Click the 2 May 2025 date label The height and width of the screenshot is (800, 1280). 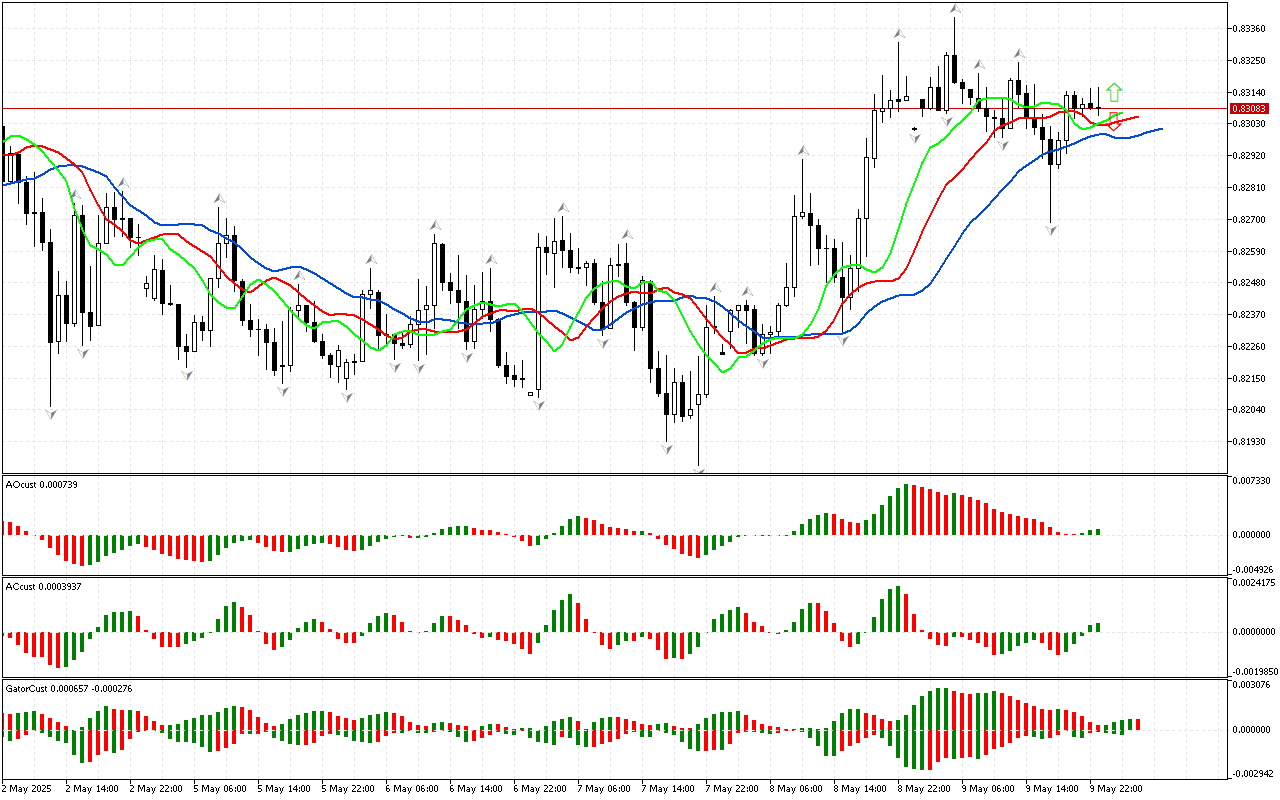[28, 788]
